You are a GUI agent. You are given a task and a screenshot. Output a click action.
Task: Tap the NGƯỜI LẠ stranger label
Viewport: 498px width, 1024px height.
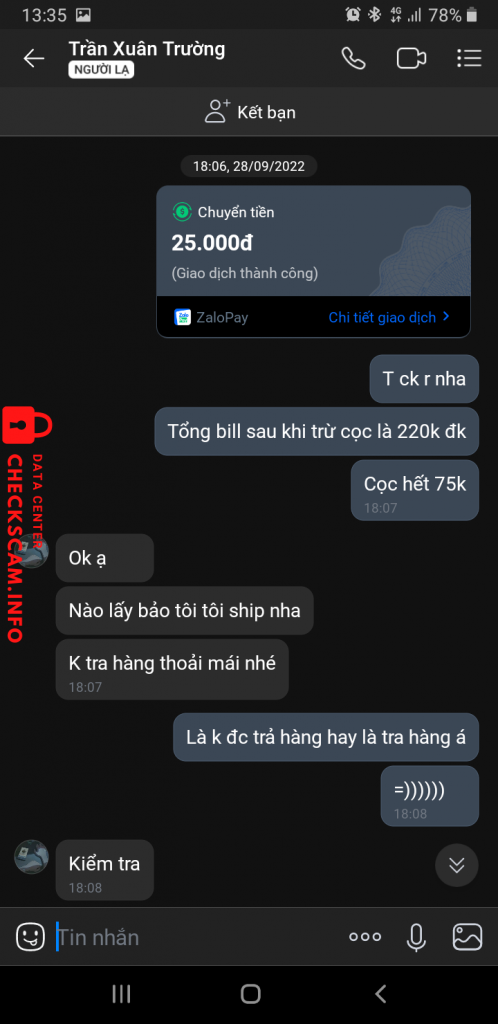pyautogui.click(x=101, y=71)
